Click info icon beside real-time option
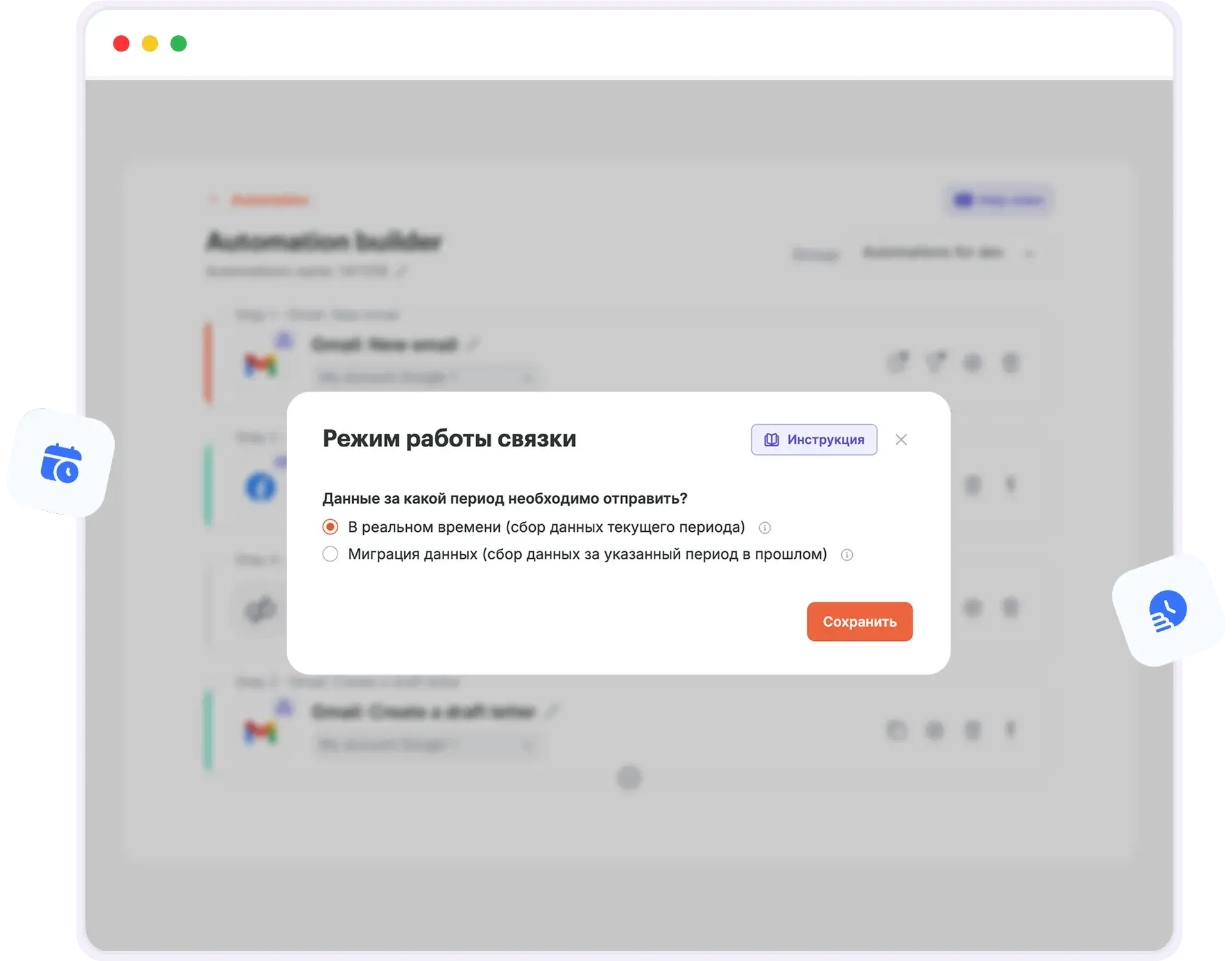The height and width of the screenshot is (961, 1232). pyautogui.click(x=765, y=528)
